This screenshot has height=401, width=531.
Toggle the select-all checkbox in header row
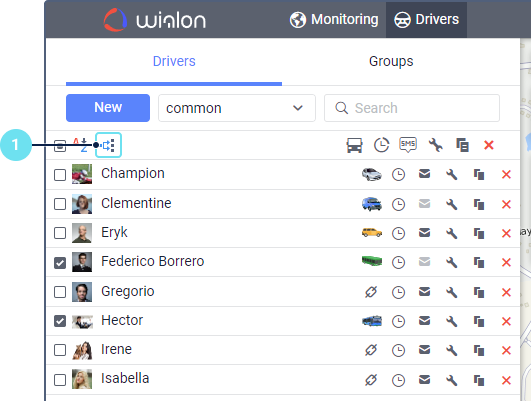(60, 146)
